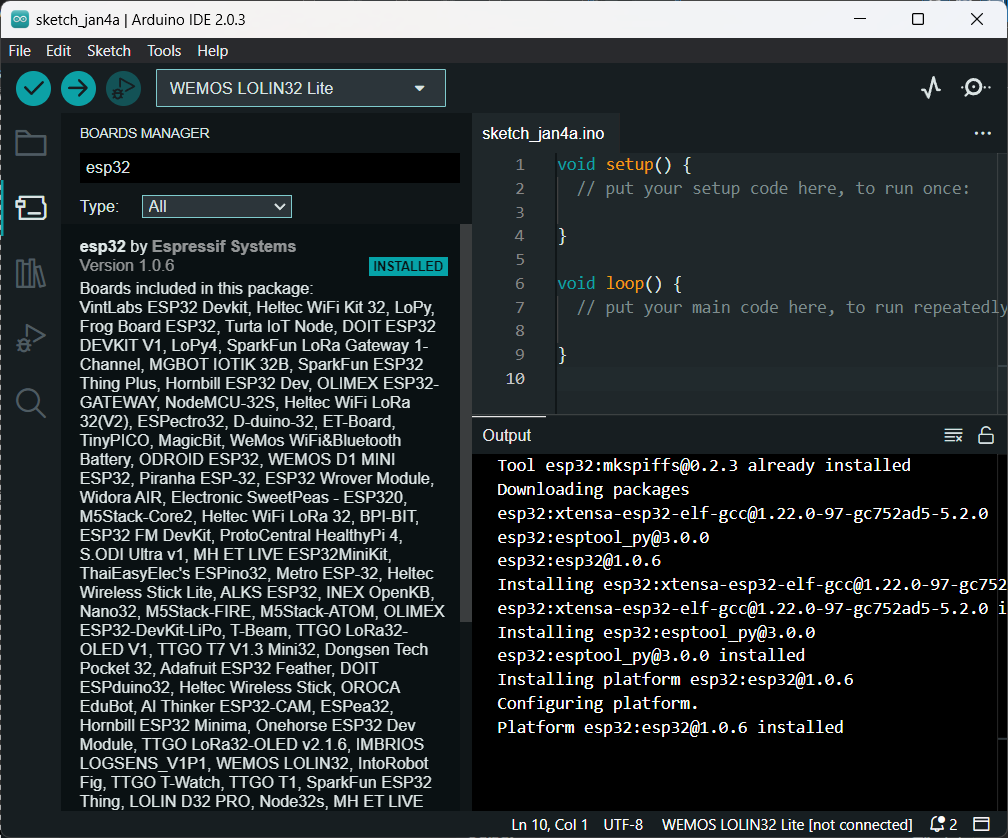Open the Library Manager books icon
This screenshot has width=1008, height=838.
point(31,272)
